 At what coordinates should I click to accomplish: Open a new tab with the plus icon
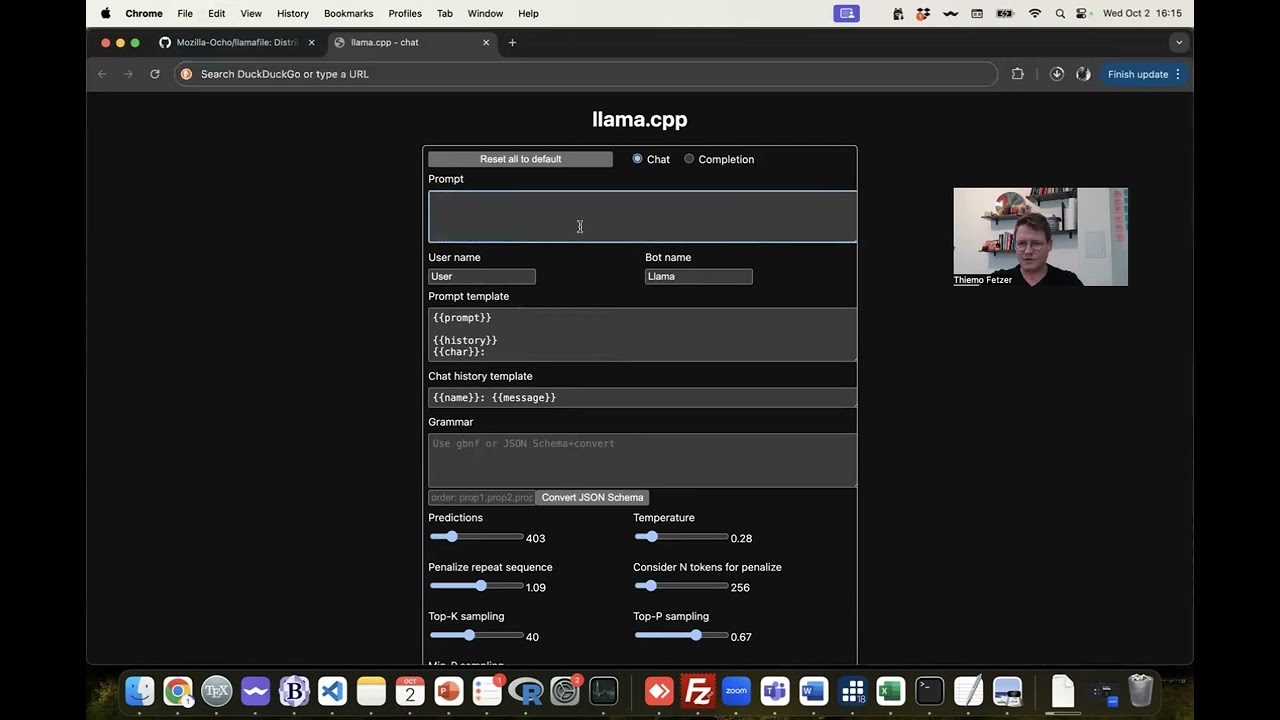coord(512,42)
